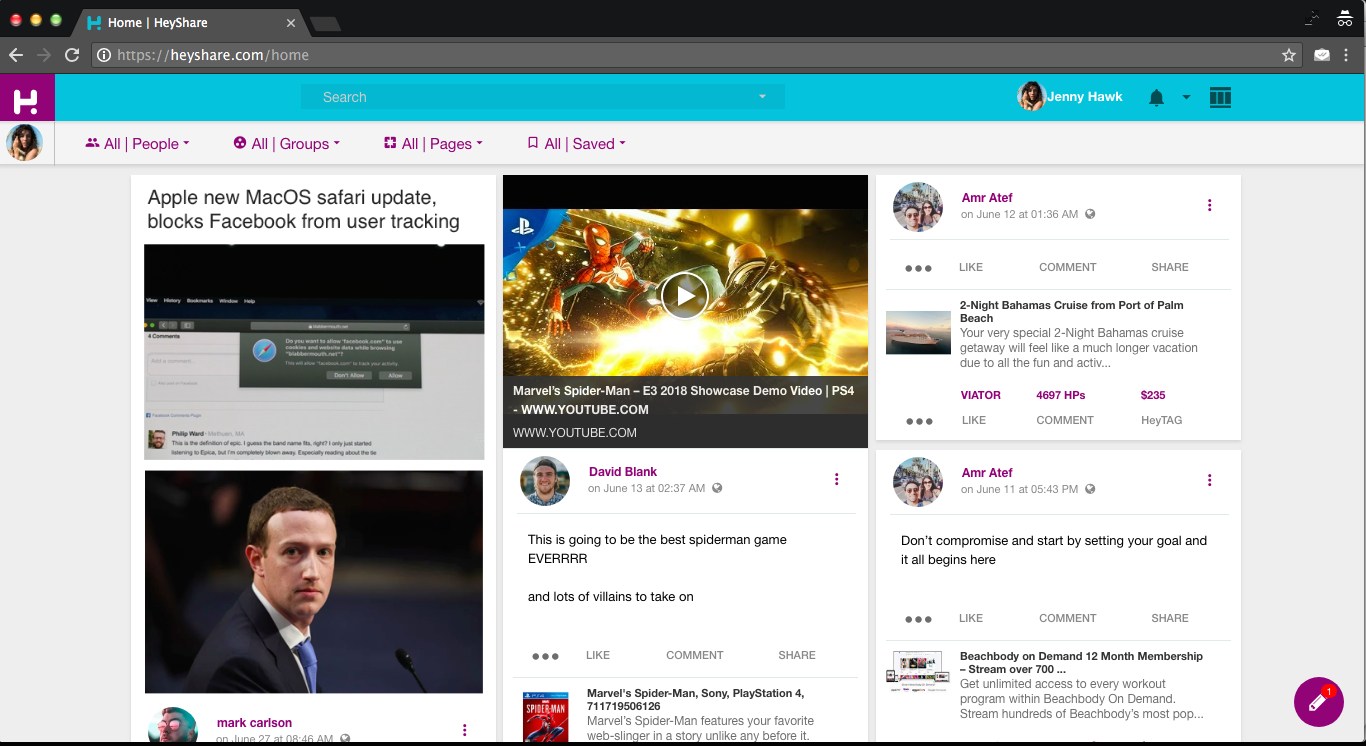Open the HeyShare logo home icon
The image size is (1366, 746).
coord(27,97)
